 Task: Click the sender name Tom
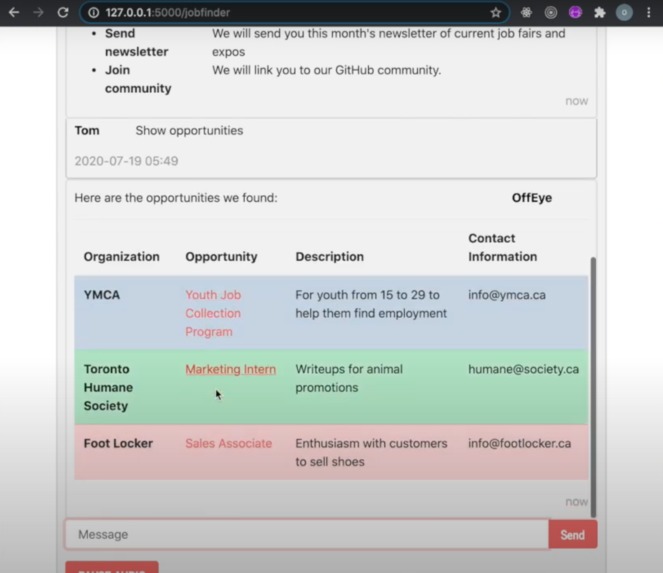point(87,130)
